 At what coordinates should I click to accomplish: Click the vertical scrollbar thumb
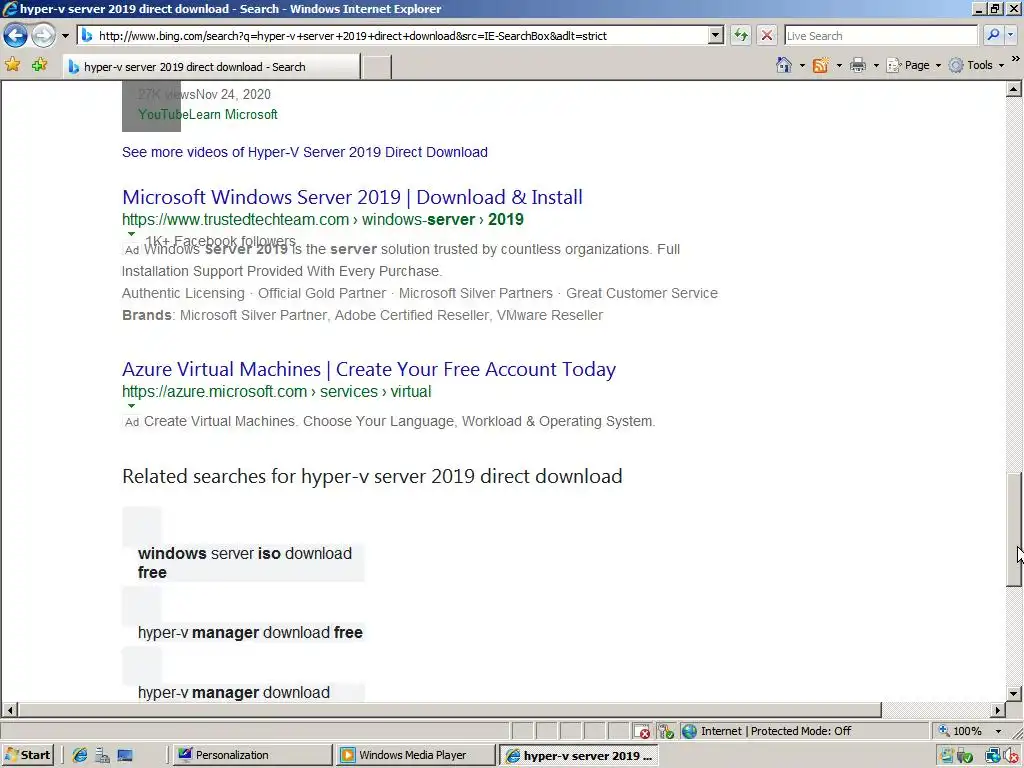pyautogui.click(x=1014, y=530)
